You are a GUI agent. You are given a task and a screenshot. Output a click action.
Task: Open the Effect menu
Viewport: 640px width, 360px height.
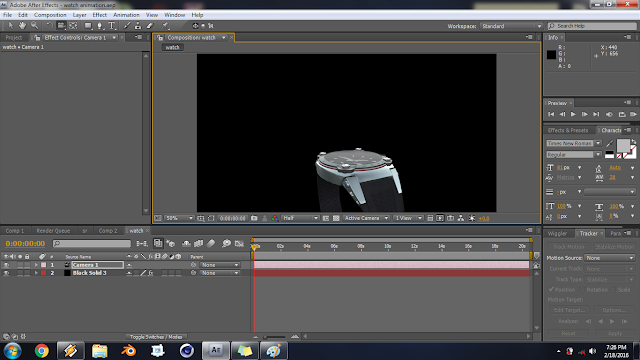point(100,15)
